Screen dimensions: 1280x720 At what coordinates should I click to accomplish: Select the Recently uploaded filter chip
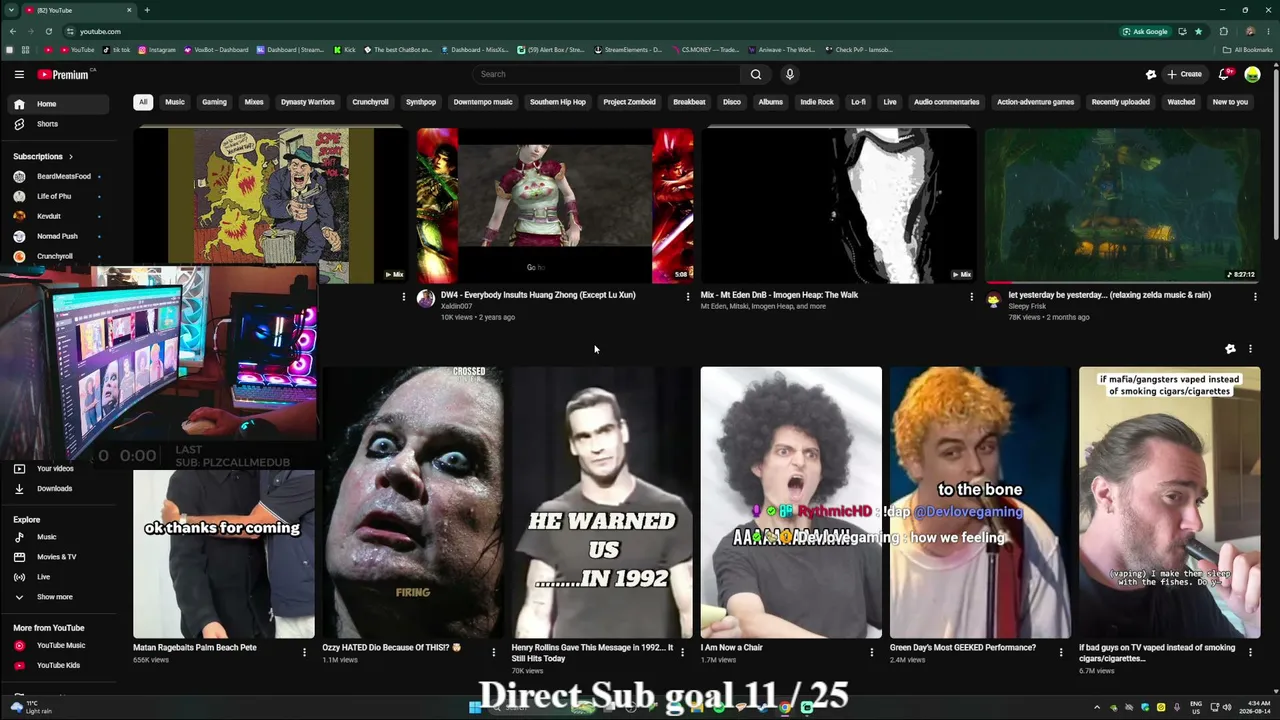tap(1120, 102)
